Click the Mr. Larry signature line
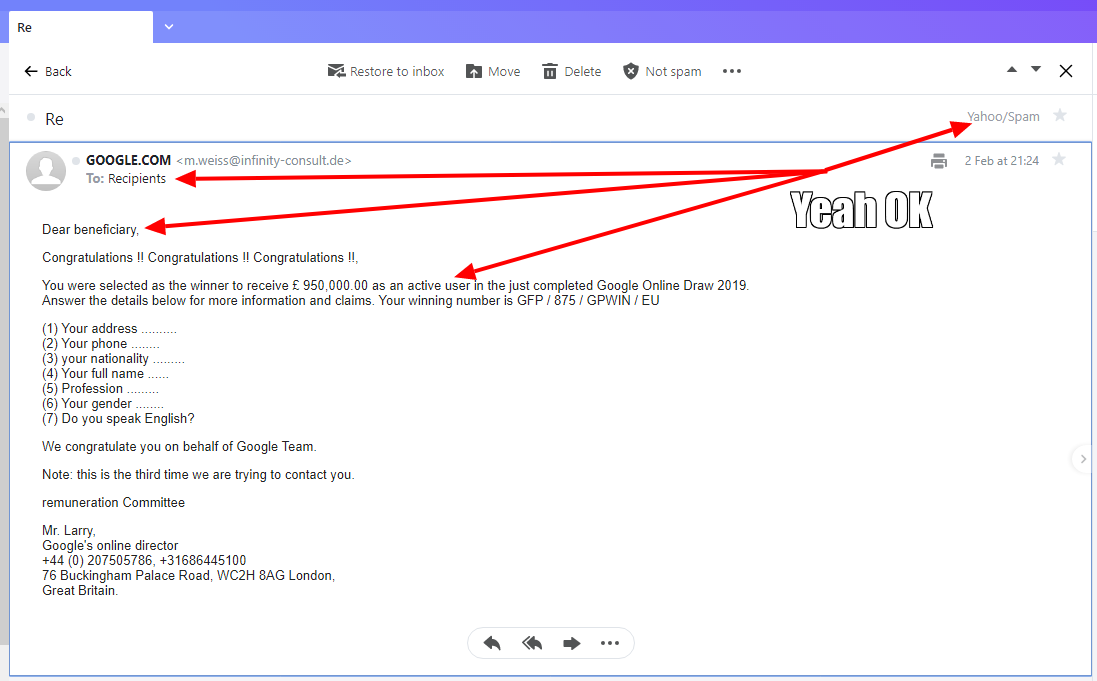Image resolution: width=1097 pixels, height=681 pixels. 69,531
